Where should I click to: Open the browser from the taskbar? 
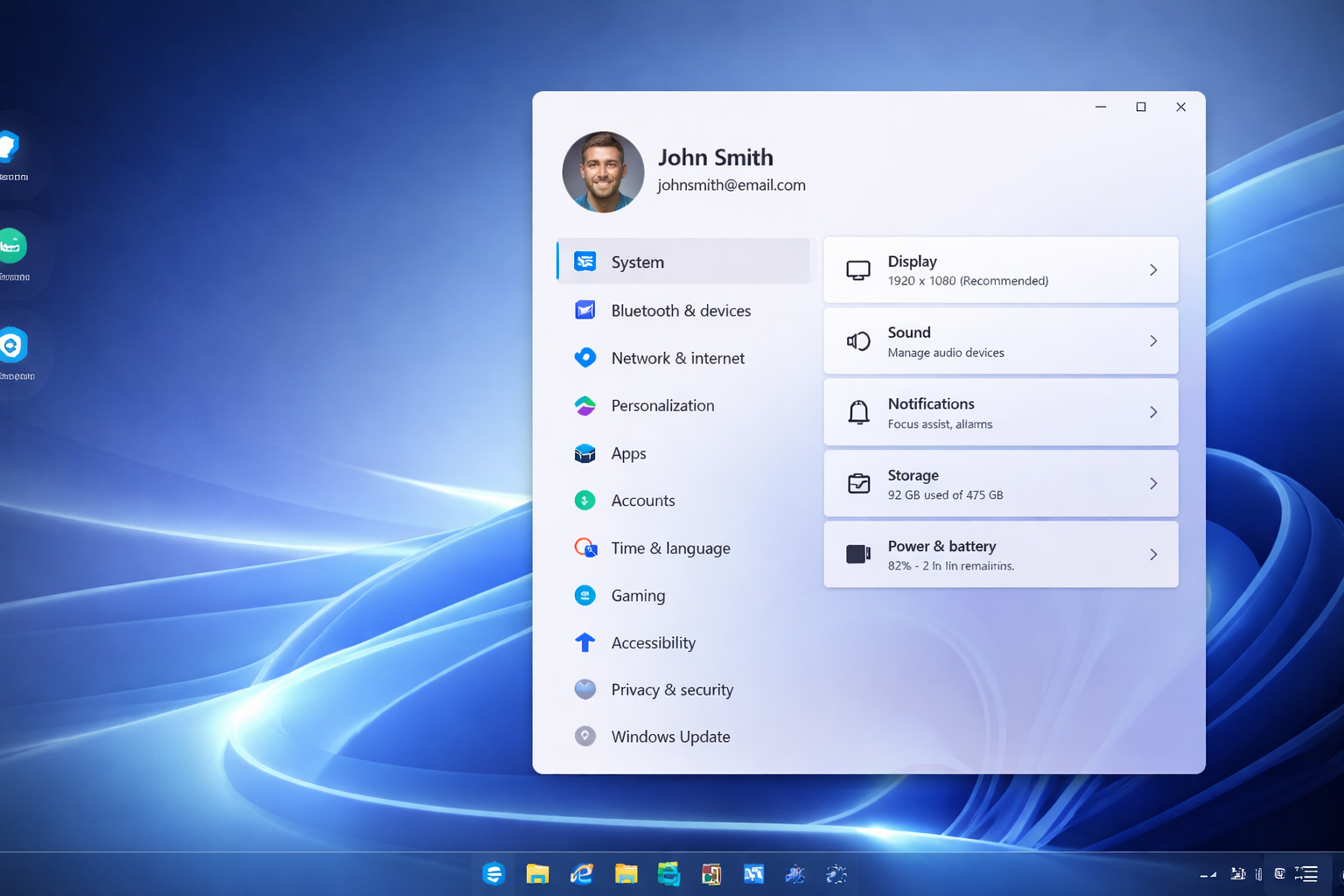581,873
